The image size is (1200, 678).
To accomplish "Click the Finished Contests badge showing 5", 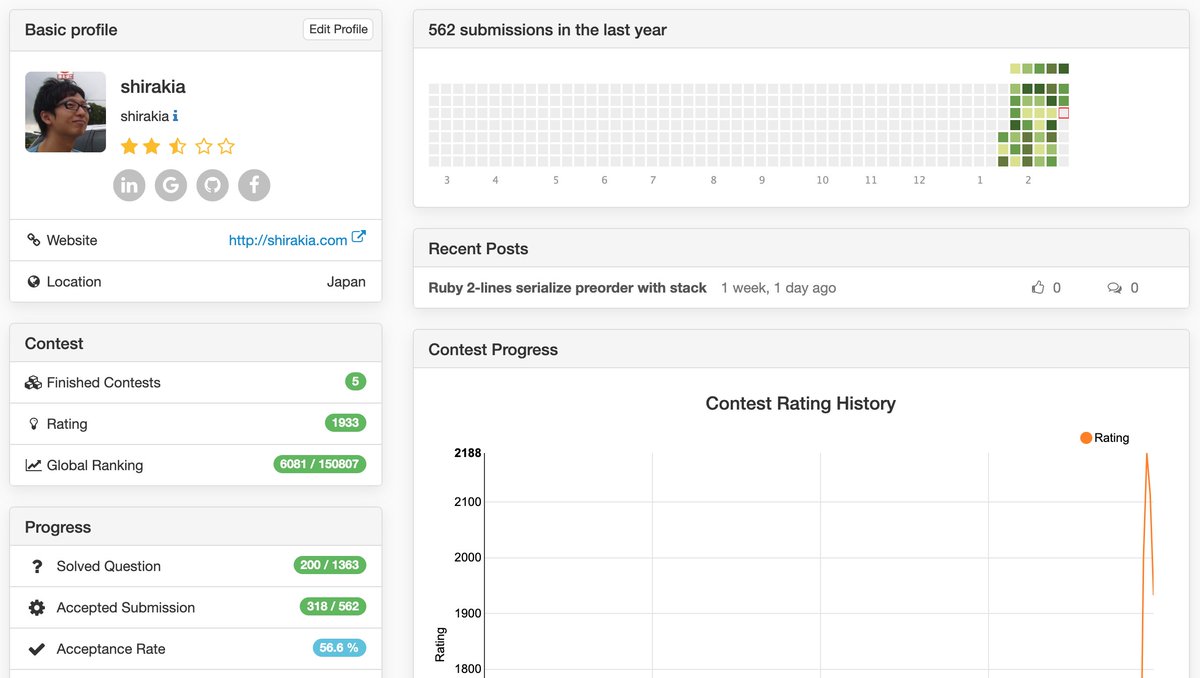I will coord(355,381).
